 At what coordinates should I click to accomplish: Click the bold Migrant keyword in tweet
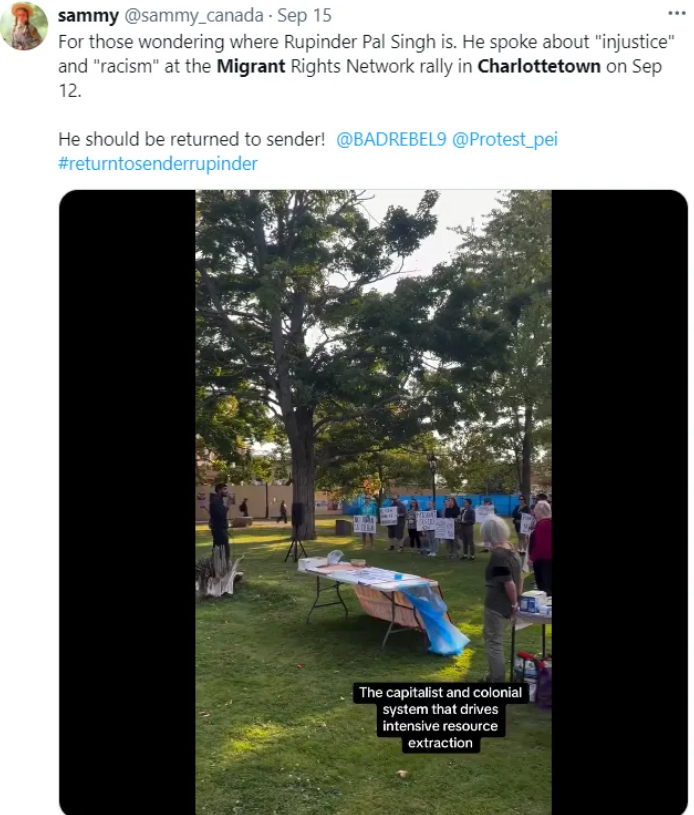pyautogui.click(x=251, y=67)
